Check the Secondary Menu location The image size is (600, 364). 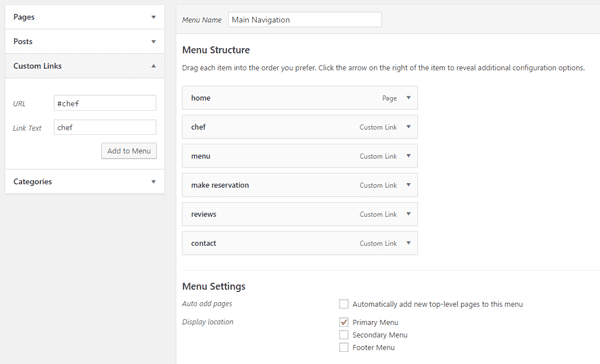(x=344, y=335)
